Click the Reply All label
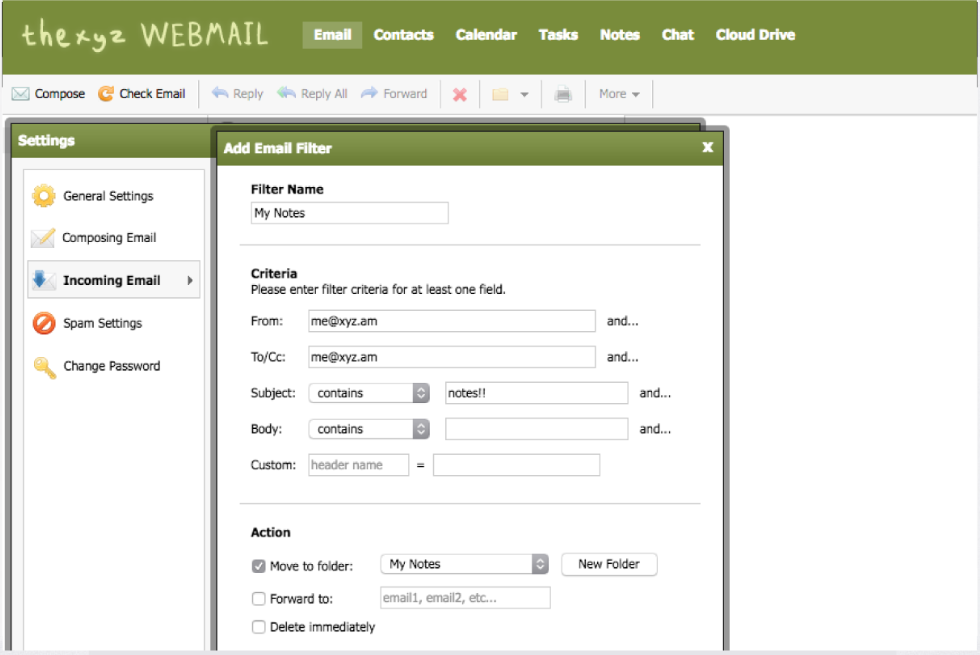980x655 pixels. tap(324, 94)
